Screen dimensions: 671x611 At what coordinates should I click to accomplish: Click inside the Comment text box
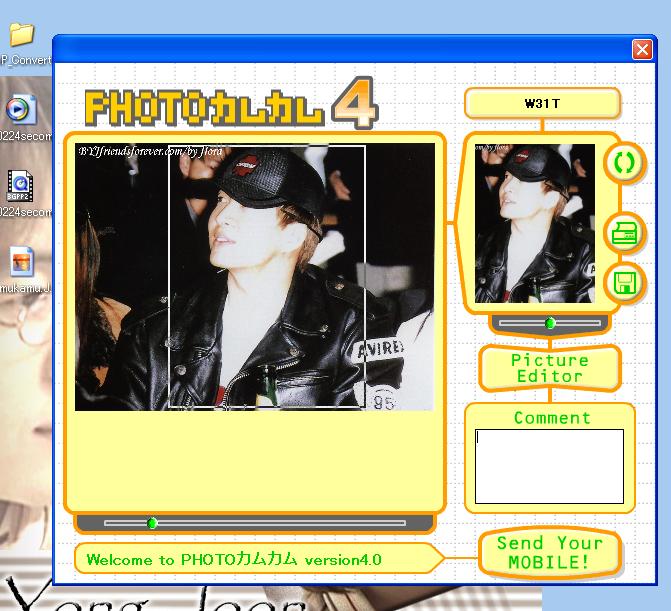pos(549,466)
